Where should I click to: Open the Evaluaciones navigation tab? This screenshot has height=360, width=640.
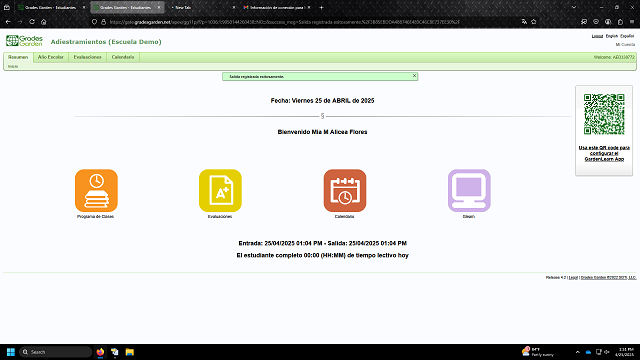point(87,57)
